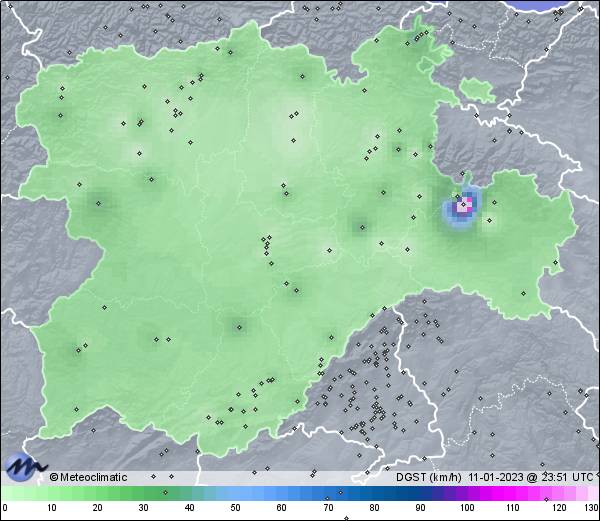The image size is (600, 521).
Task: Click the scale label 0
Action: [x=5, y=508]
